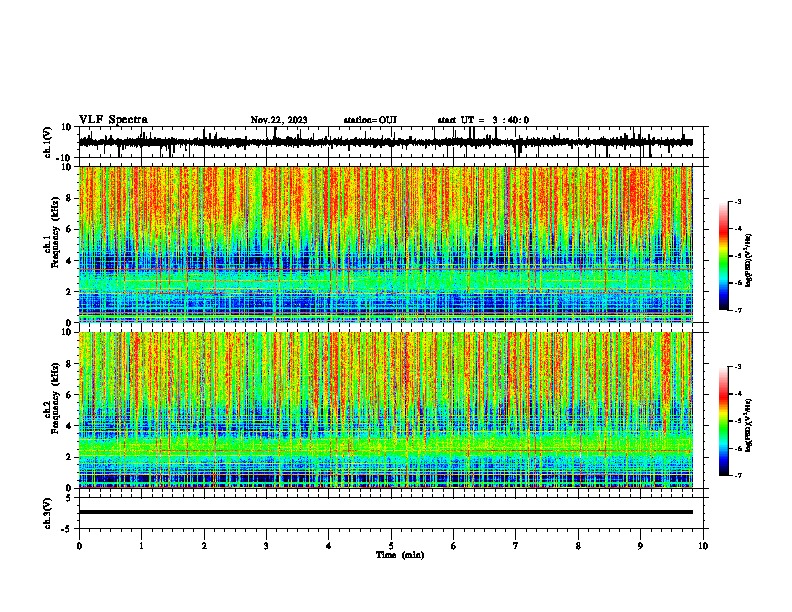
Task: Click the "-3" label on ch.1 color scale
Action: (x=737, y=201)
